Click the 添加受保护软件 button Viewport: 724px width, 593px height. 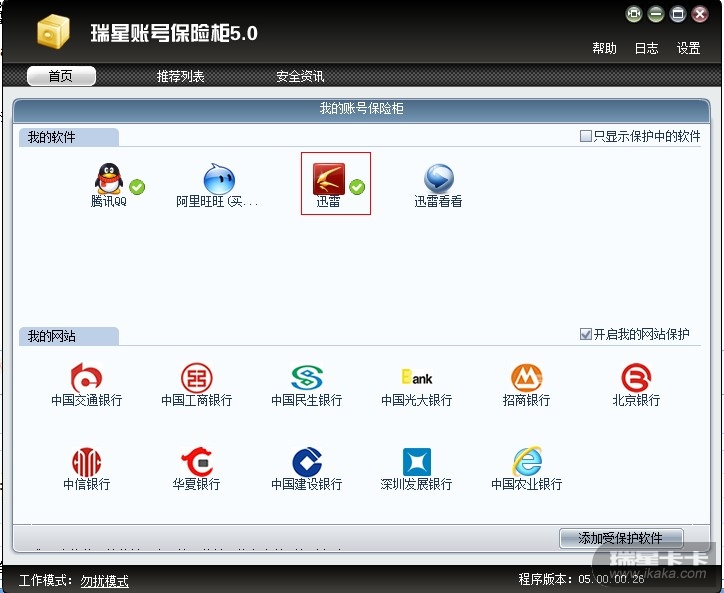621,538
